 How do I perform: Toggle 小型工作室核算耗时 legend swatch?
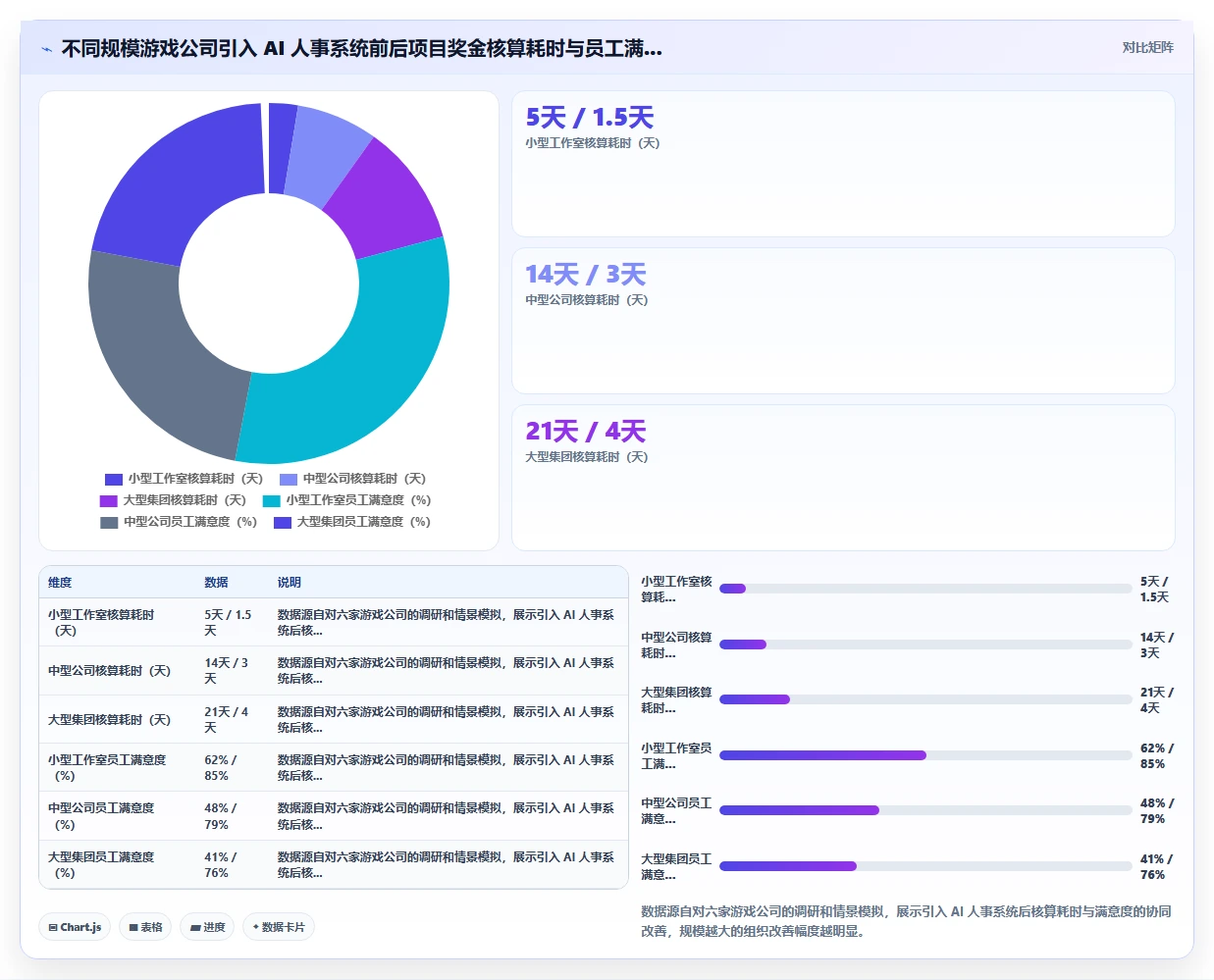[114, 479]
